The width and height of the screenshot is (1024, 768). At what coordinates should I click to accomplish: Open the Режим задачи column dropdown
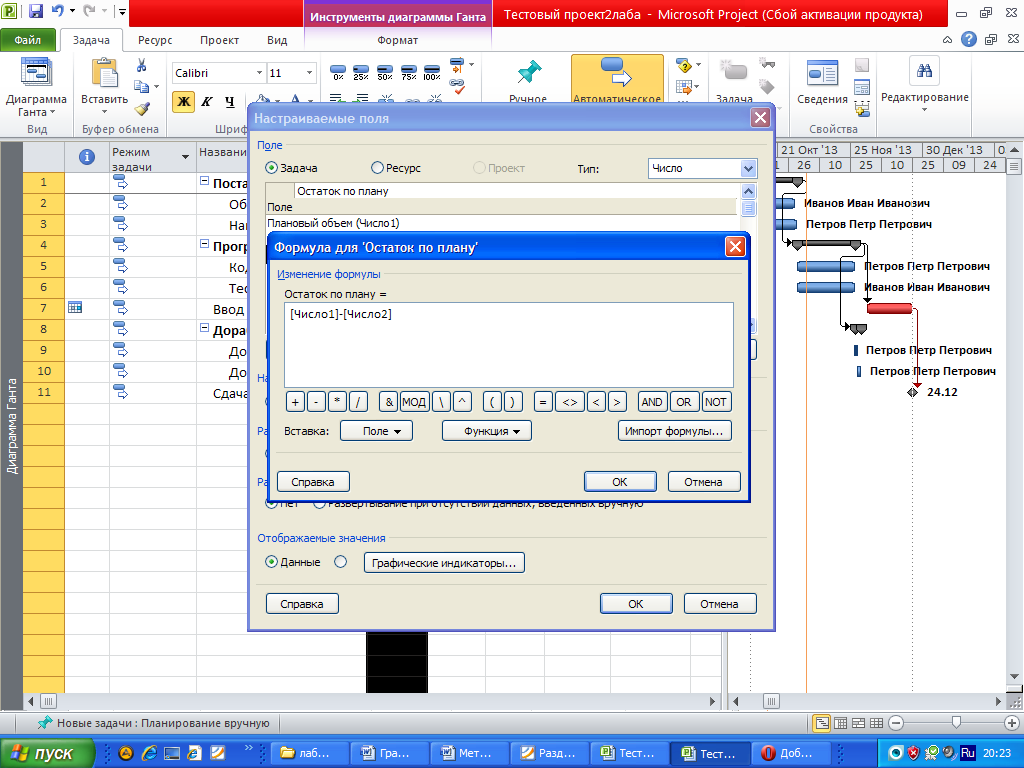coord(185,157)
